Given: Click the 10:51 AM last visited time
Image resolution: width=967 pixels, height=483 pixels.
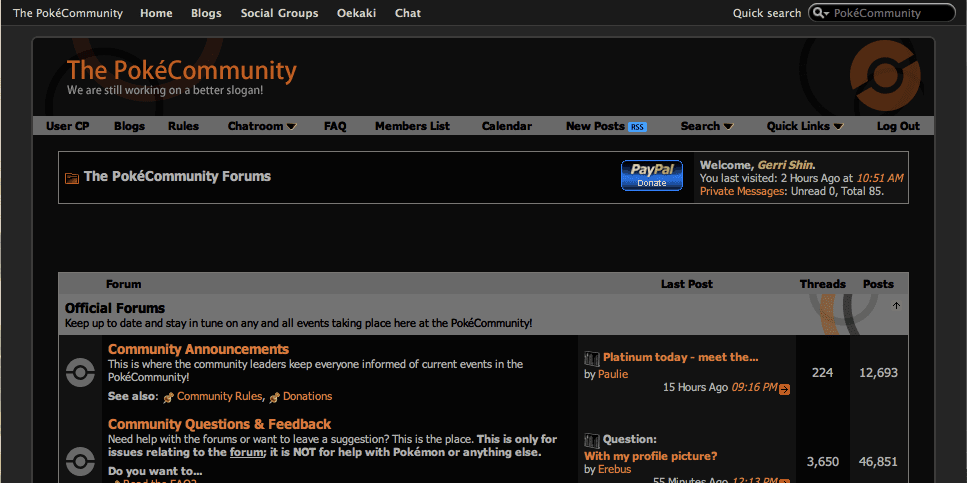Looking at the screenshot, I should pyautogui.click(x=880, y=178).
